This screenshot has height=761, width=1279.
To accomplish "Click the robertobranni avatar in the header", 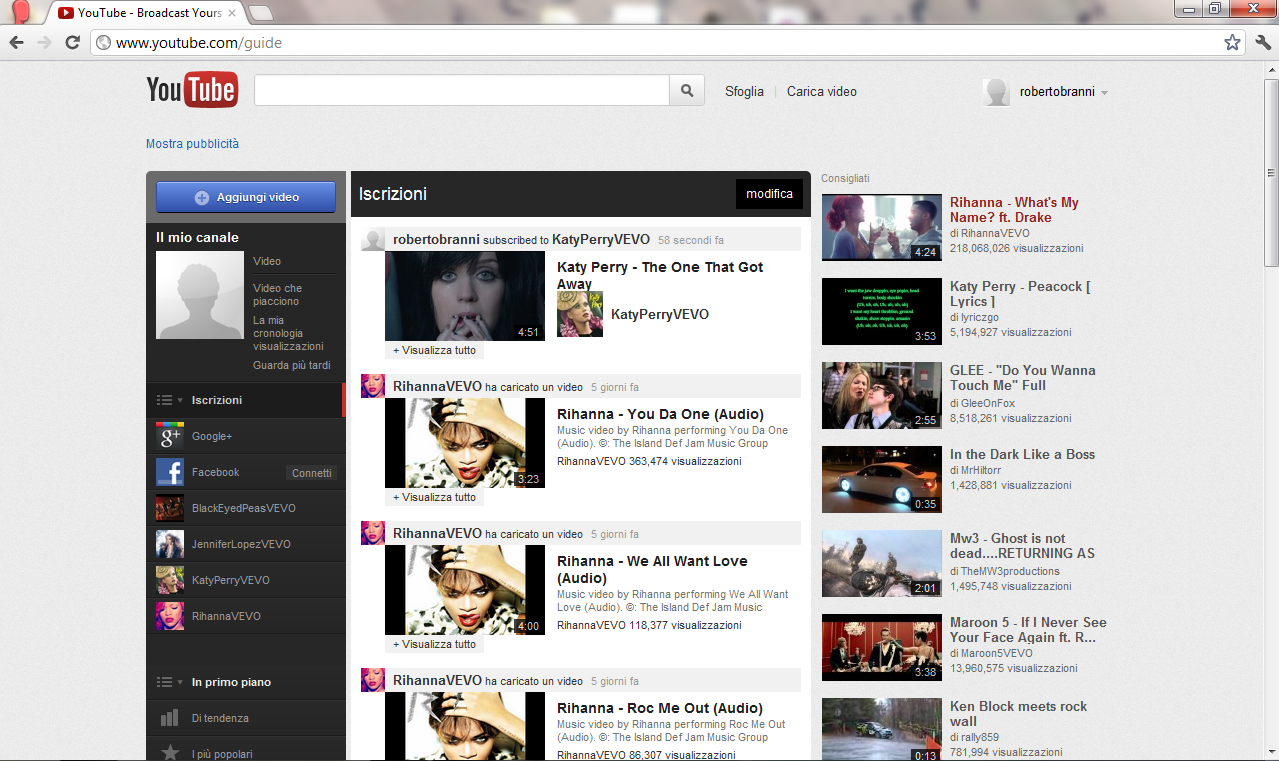I will [x=996, y=92].
